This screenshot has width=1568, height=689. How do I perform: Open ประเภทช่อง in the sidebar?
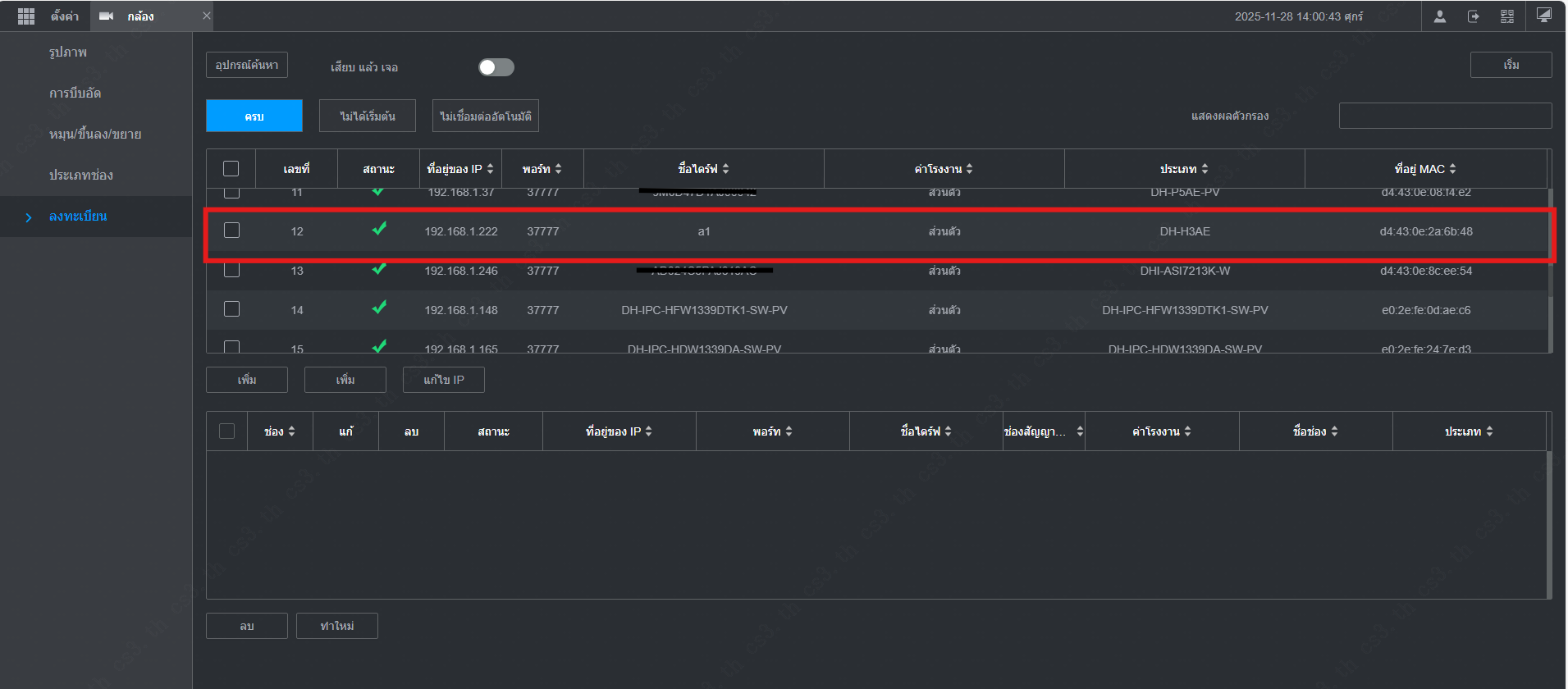click(81, 176)
